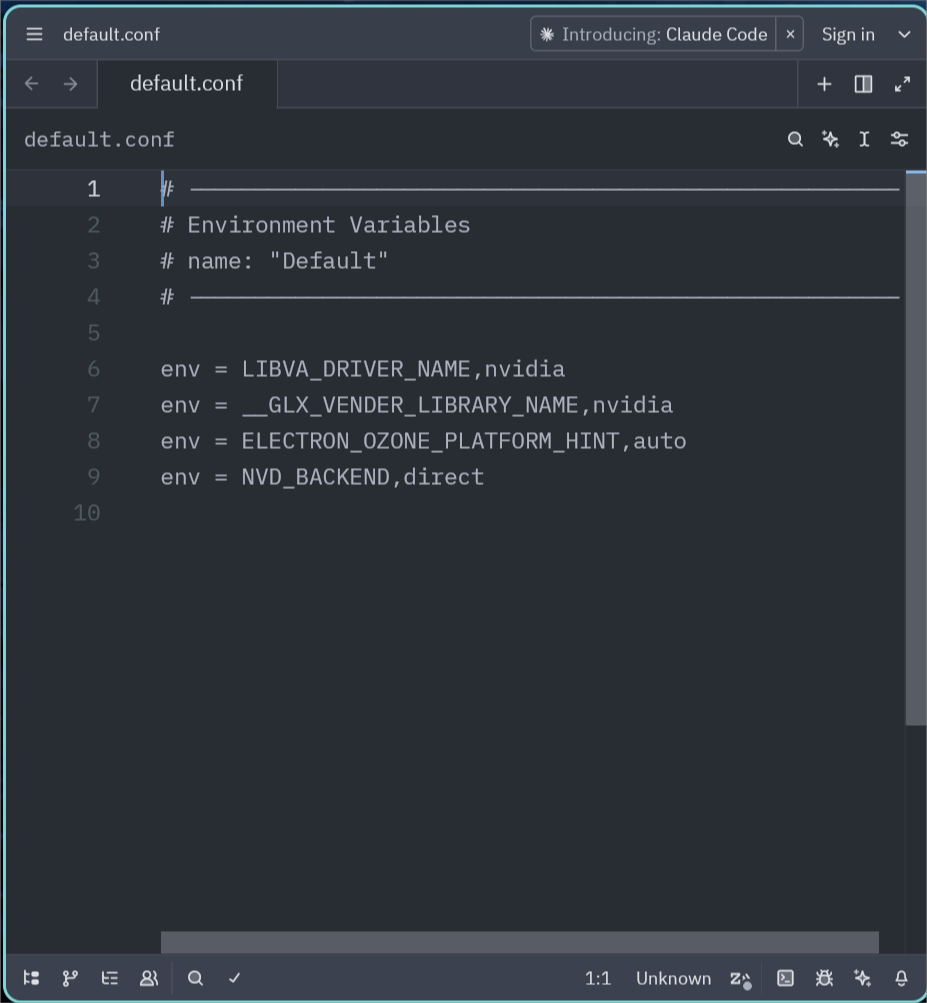Open the git branch panel

coord(70,978)
